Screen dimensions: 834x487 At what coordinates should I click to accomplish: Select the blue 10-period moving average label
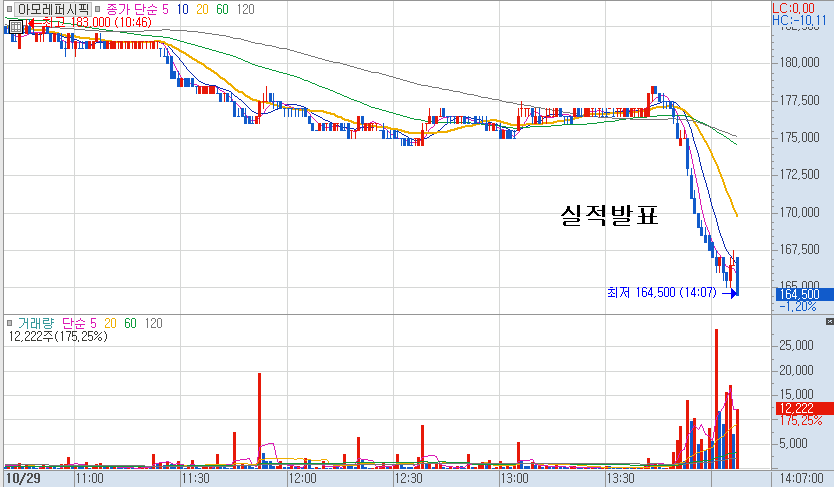182,9
